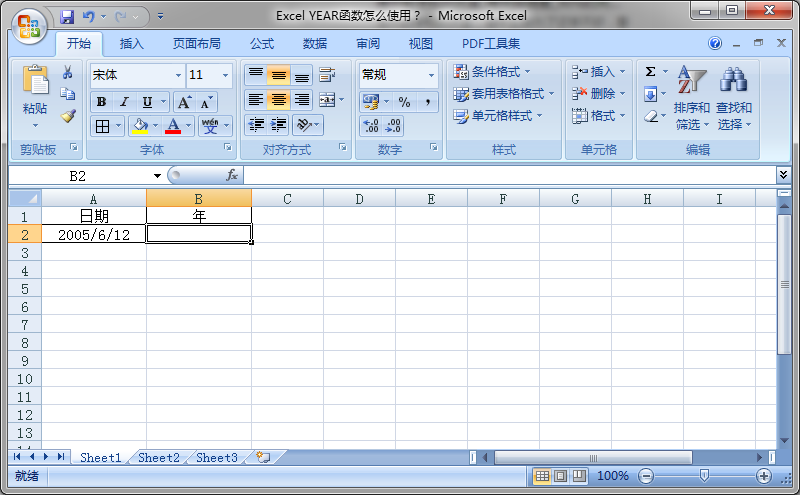Viewport: 800px width, 495px height.
Task: Apply yellow fill color bucket
Action: (x=139, y=126)
